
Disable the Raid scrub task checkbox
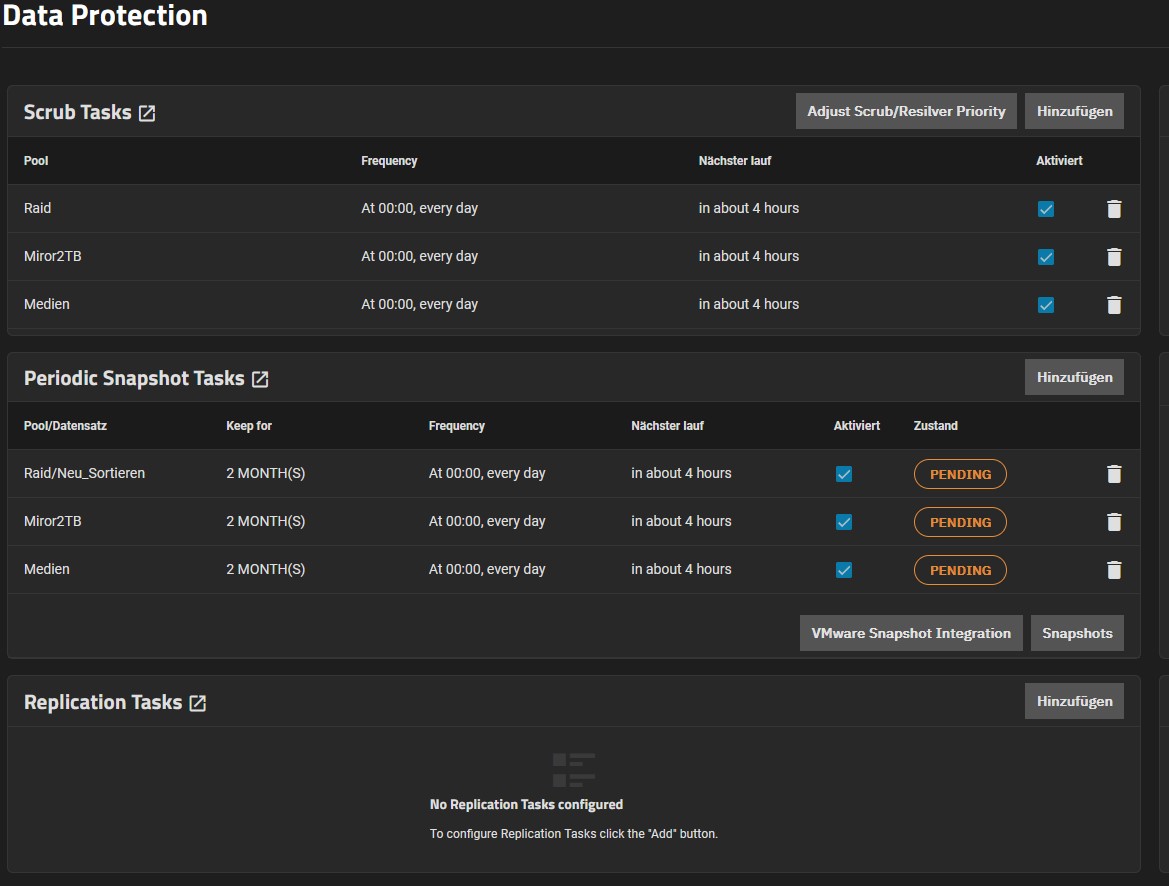click(x=1046, y=209)
